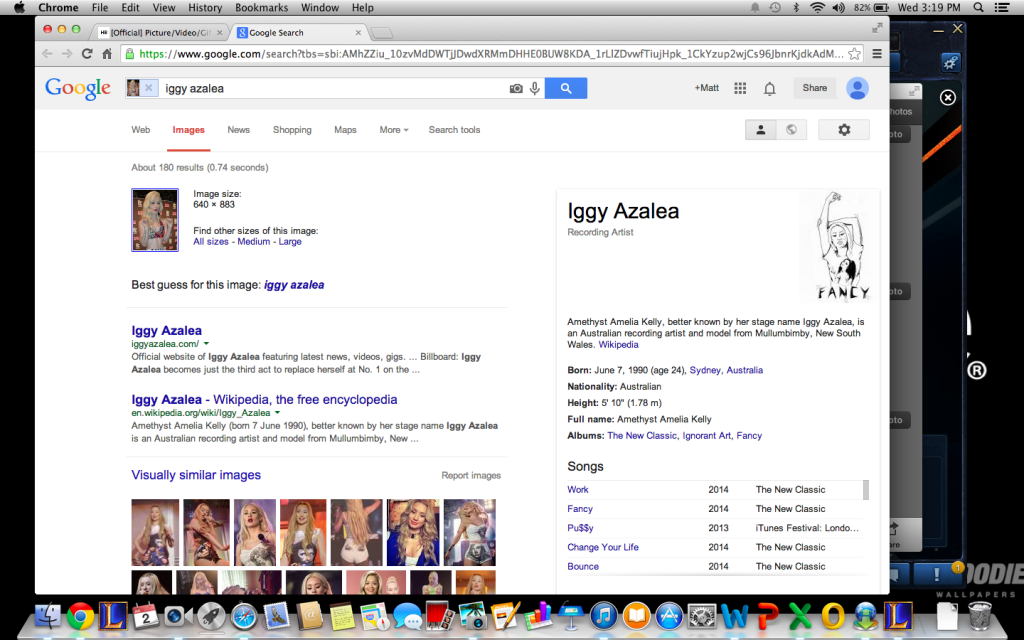Expand dropdown arrow beside iggyazalea.com
This screenshot has height=640, width=1024.
(206, 344)
